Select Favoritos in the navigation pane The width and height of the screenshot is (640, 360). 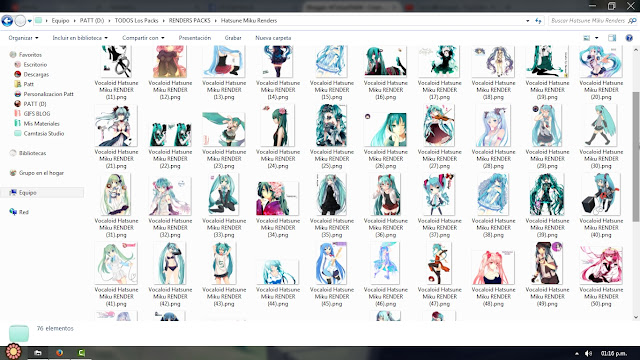coord(26,55)
